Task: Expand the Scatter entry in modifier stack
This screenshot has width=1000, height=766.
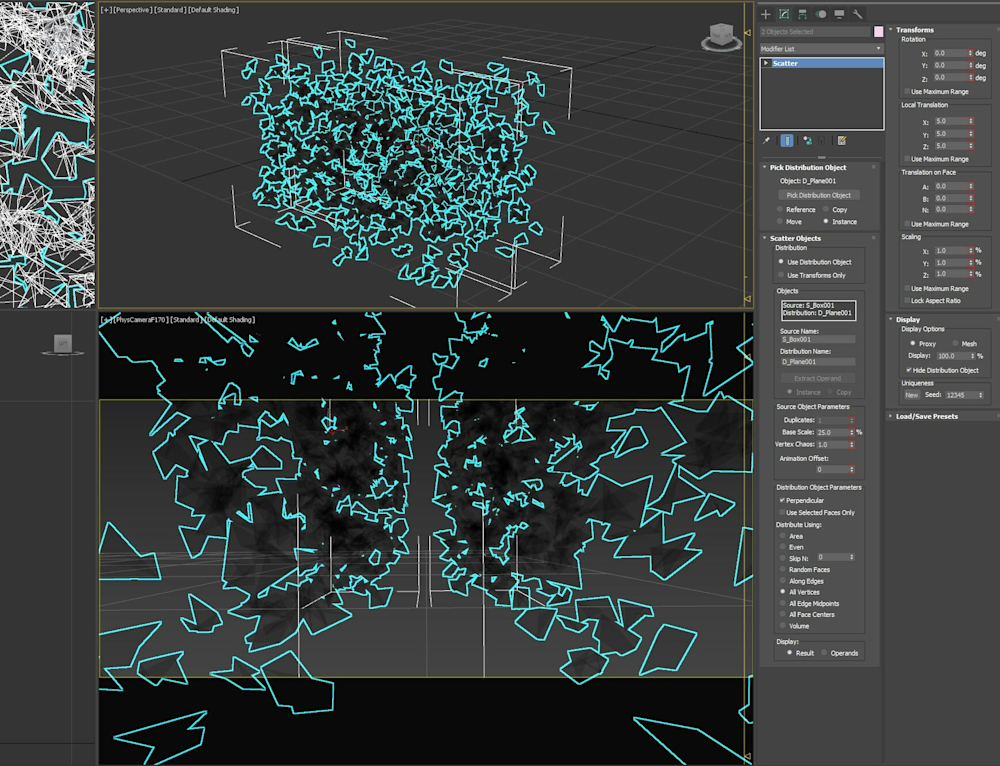Action: (766, 63)
